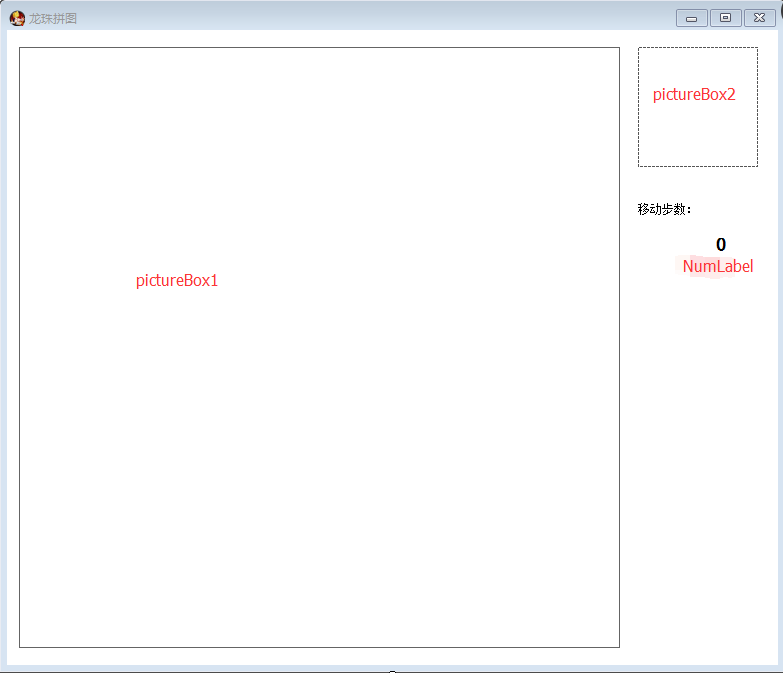Click the bottom border line of the puzzle area
Screen dimensions: 783x673
click(x=320, y=648)
